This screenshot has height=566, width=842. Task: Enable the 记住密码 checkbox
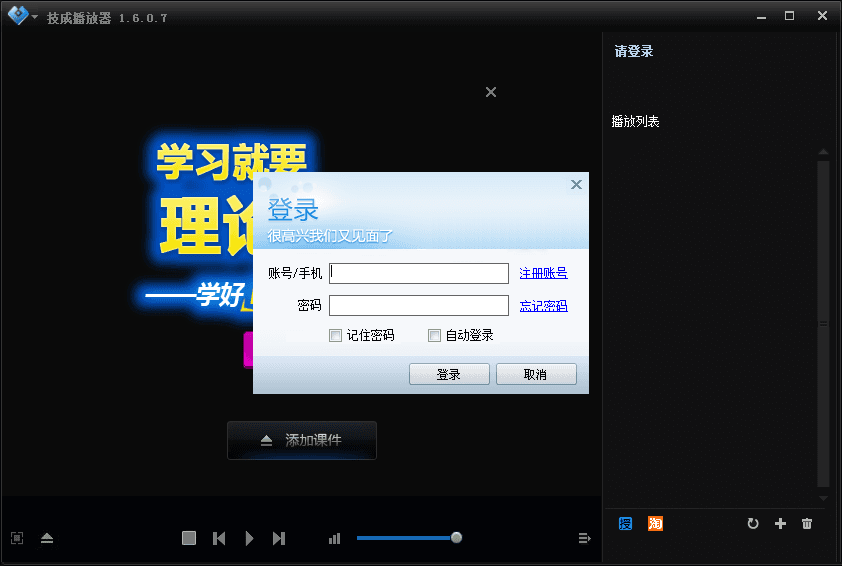(336, 336)
